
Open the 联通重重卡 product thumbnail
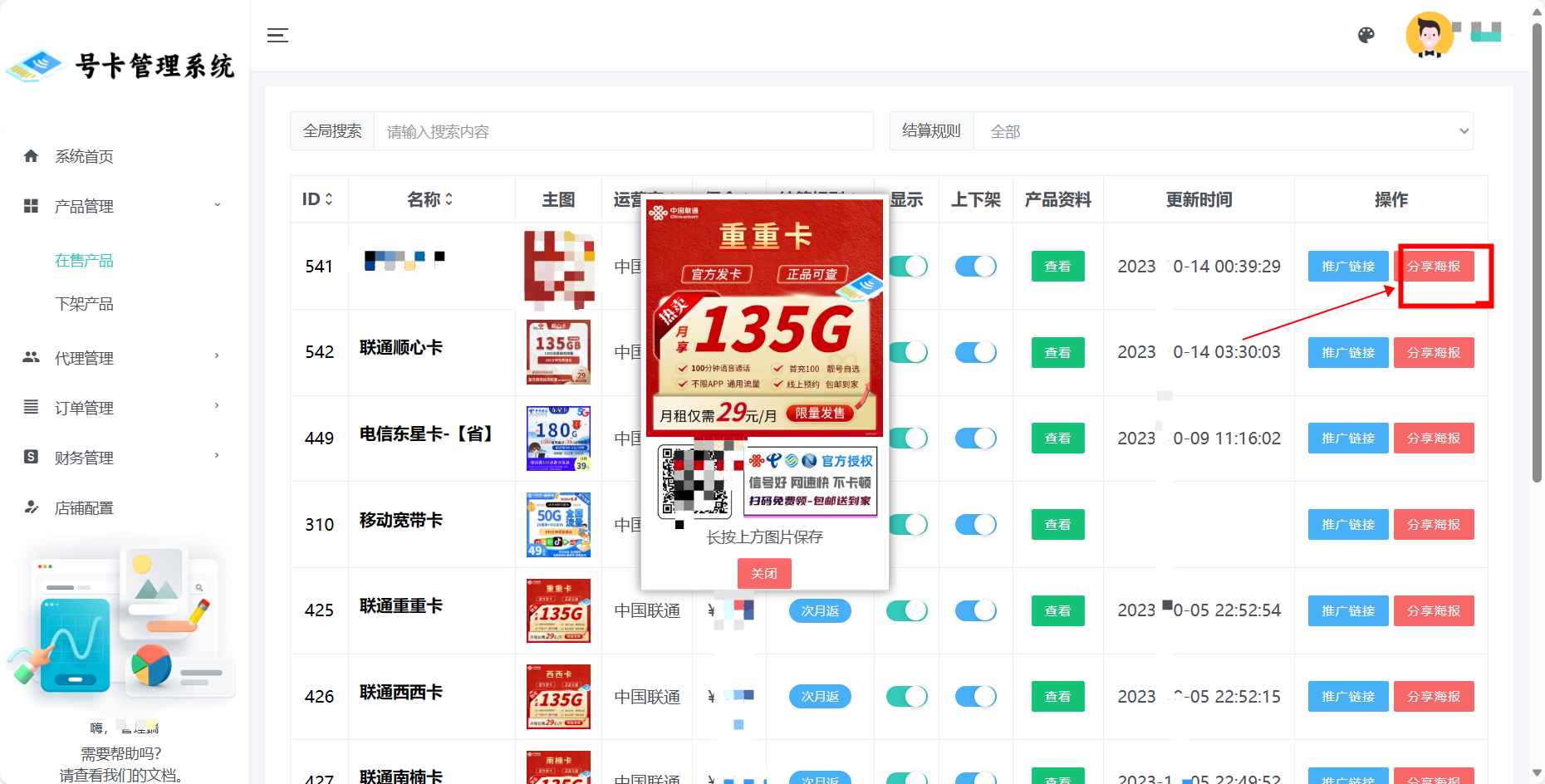(x=558, y=610)
